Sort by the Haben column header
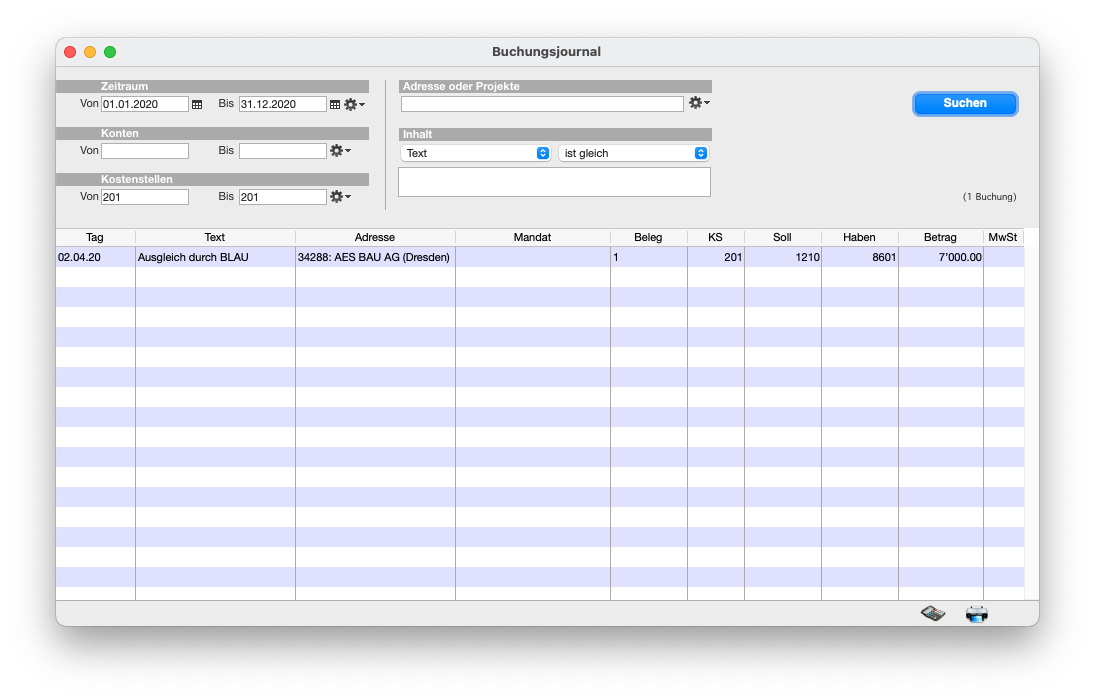Screen dimensions: 1095x700 (x=860, y=238)
